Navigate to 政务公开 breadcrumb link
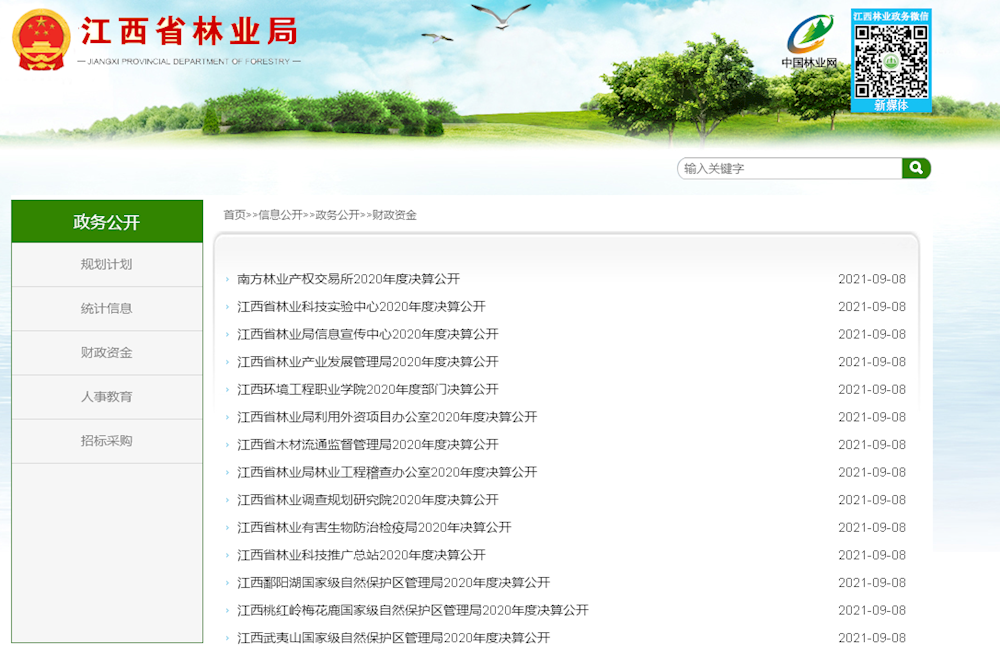Image resolution: width=1000 pixels, height=657 pixels. pos(338,215)
